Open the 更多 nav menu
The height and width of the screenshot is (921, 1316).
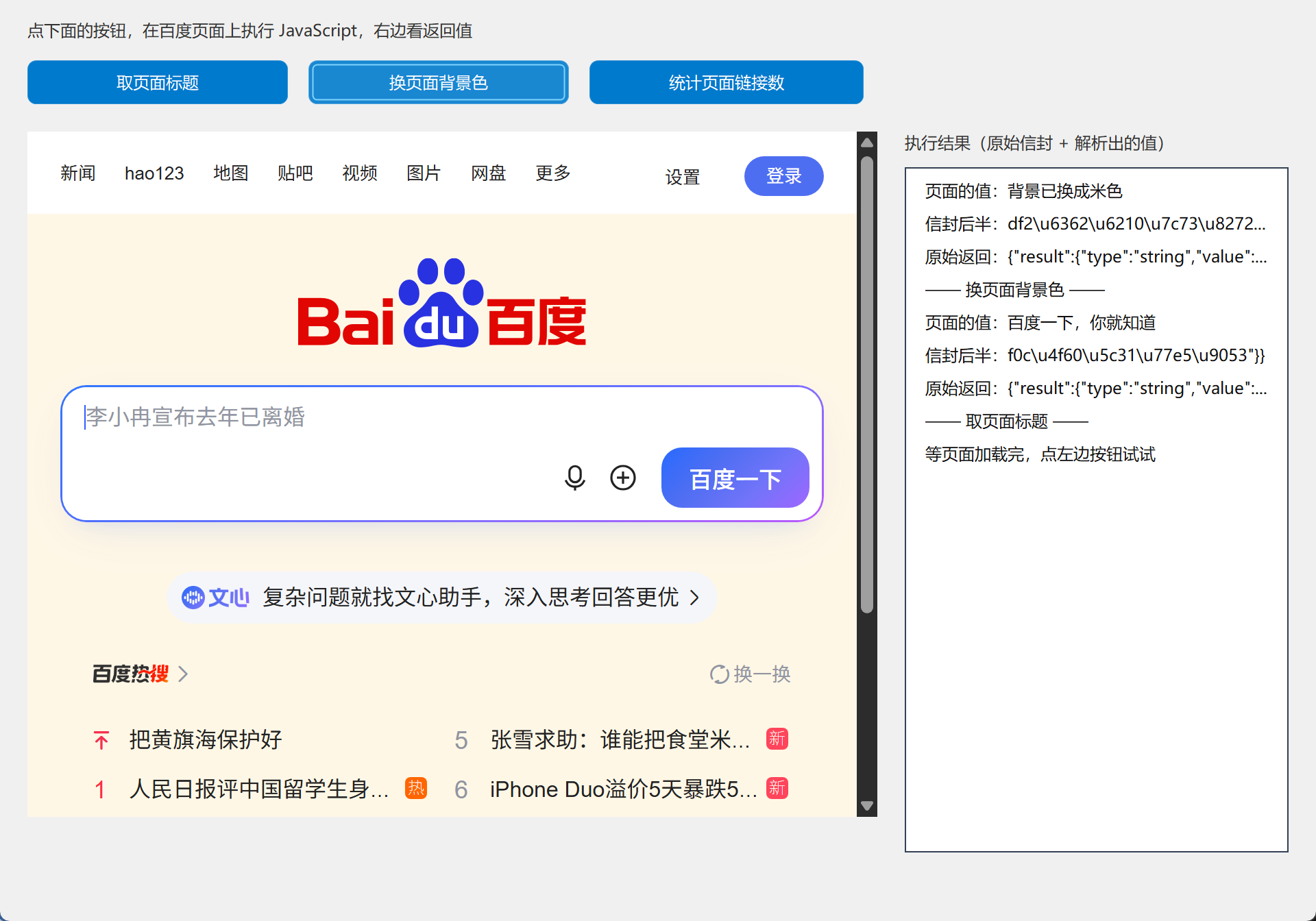(553, 173)
